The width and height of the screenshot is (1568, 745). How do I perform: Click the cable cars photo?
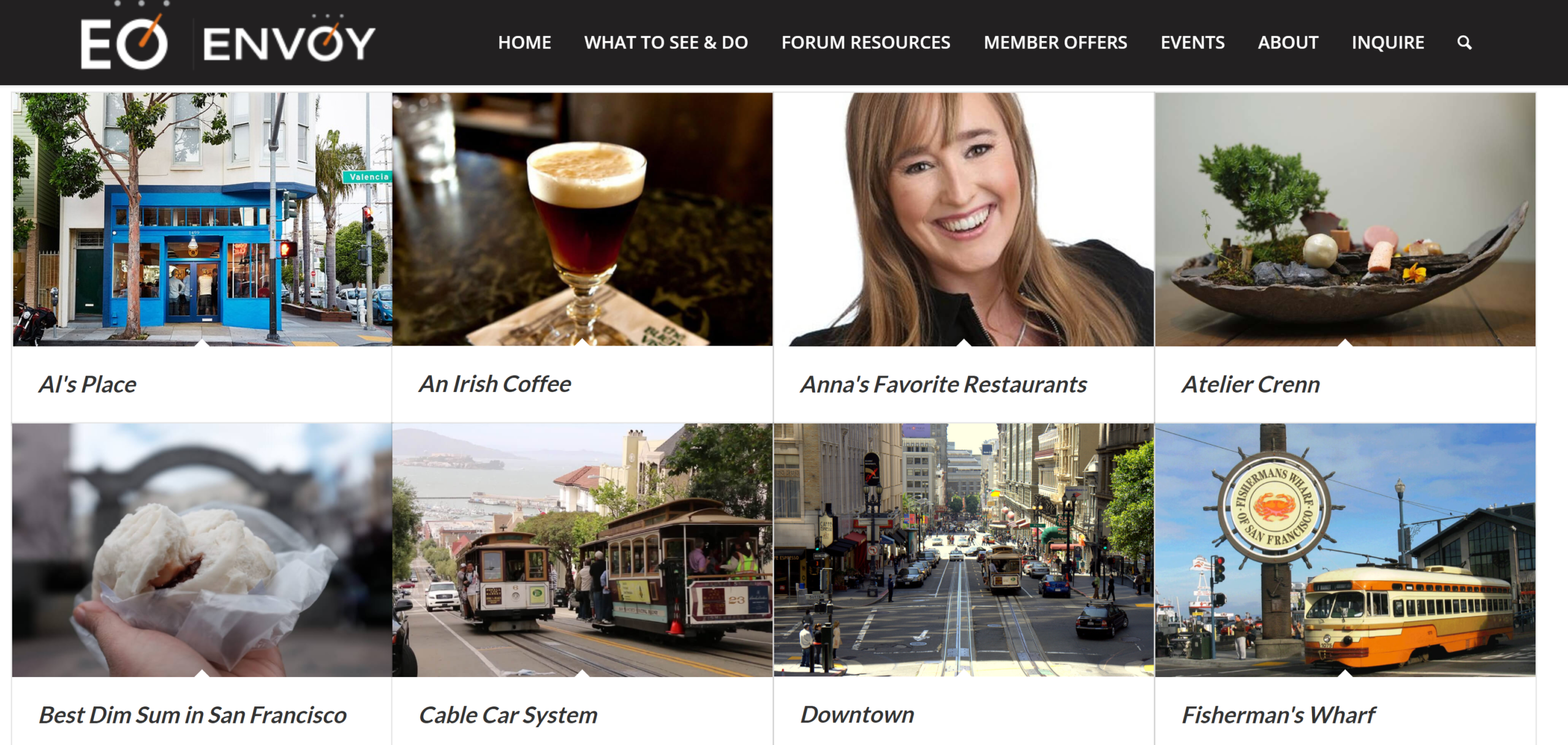point(582,550)
